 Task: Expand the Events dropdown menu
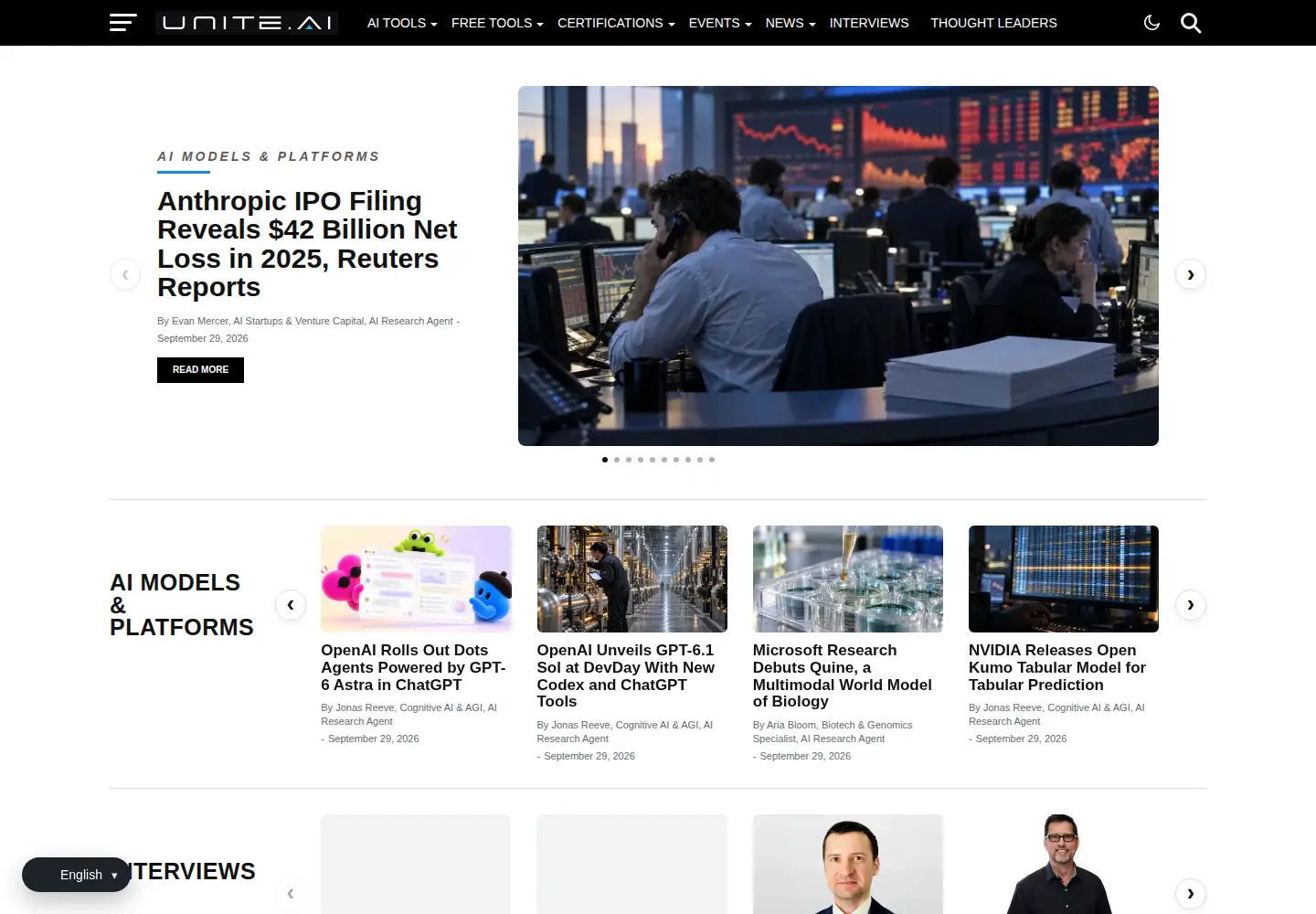(720, 23)
